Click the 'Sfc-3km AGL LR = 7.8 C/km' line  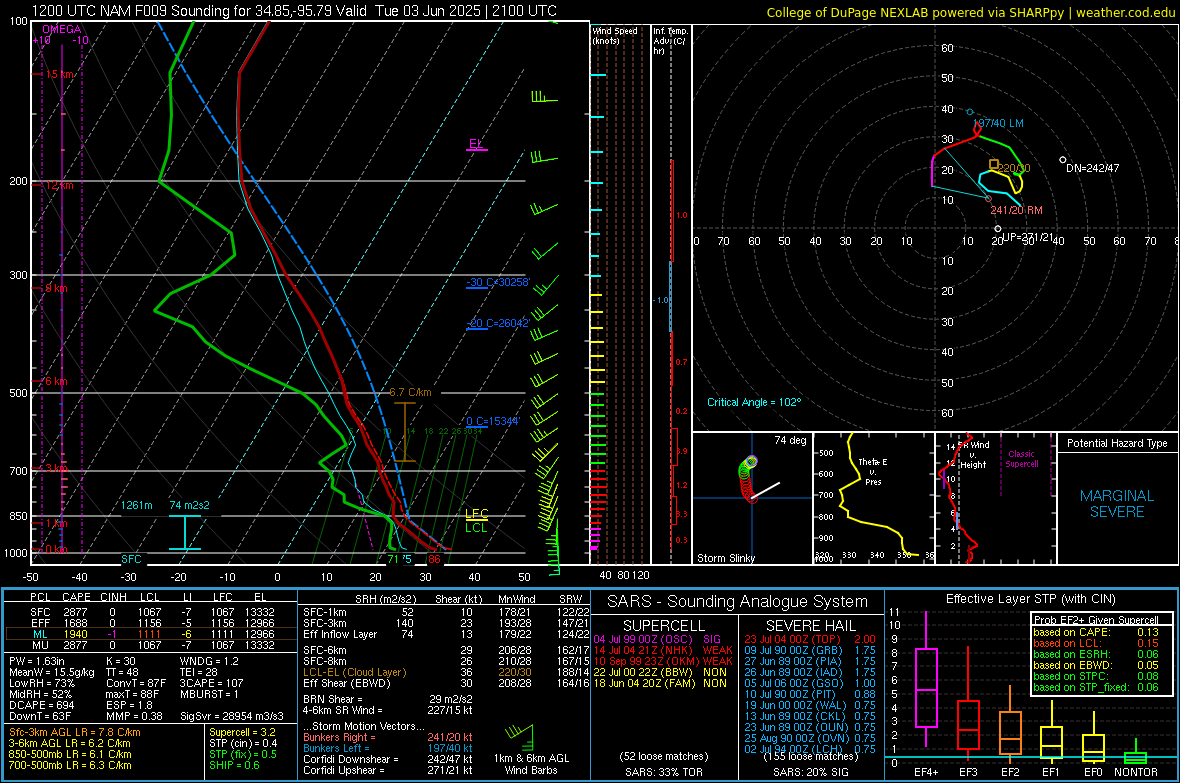[75, 732]
